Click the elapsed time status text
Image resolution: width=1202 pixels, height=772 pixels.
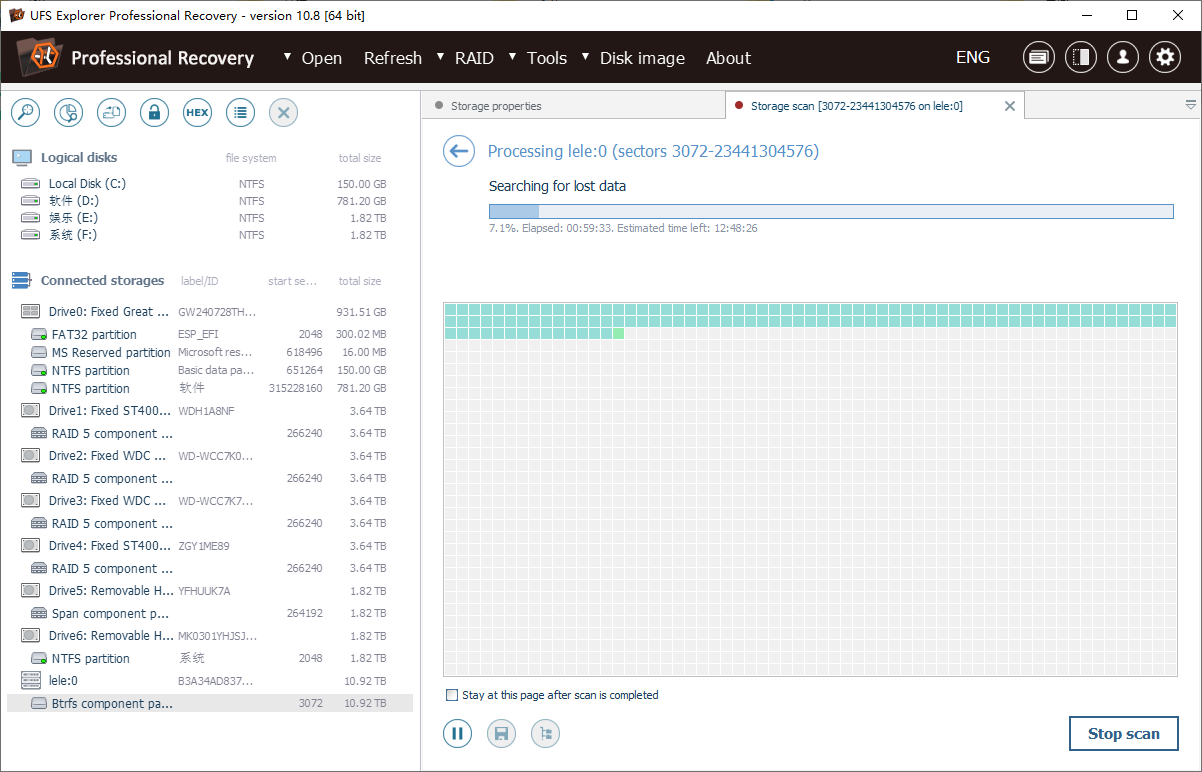click(x=623, y=228)
